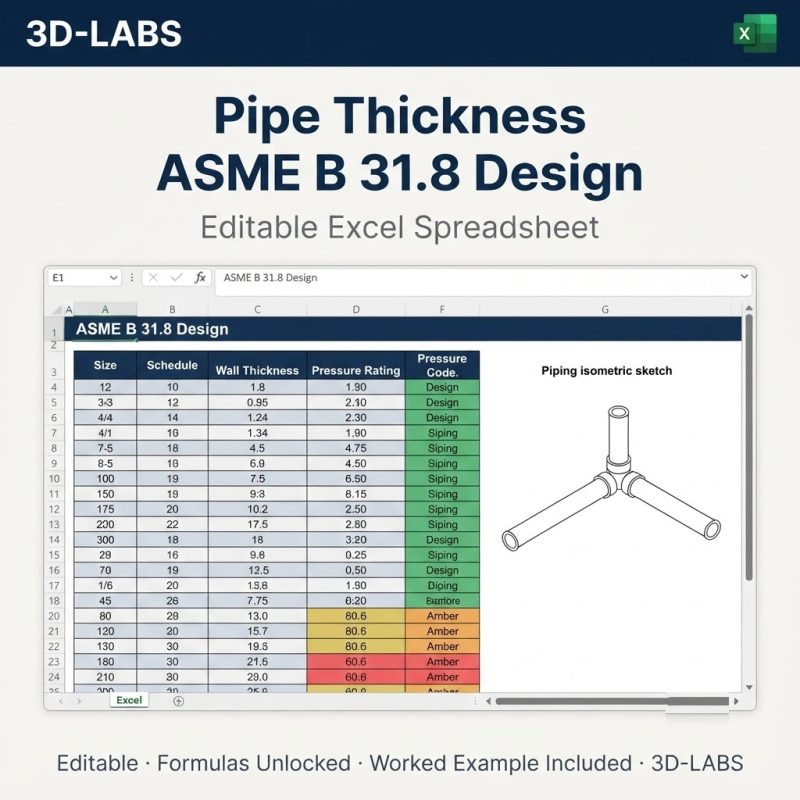Image resolution: width=800 pixels, height=800 pixels.
Task: Select row 4 header number
Action: tap(54, 387)
